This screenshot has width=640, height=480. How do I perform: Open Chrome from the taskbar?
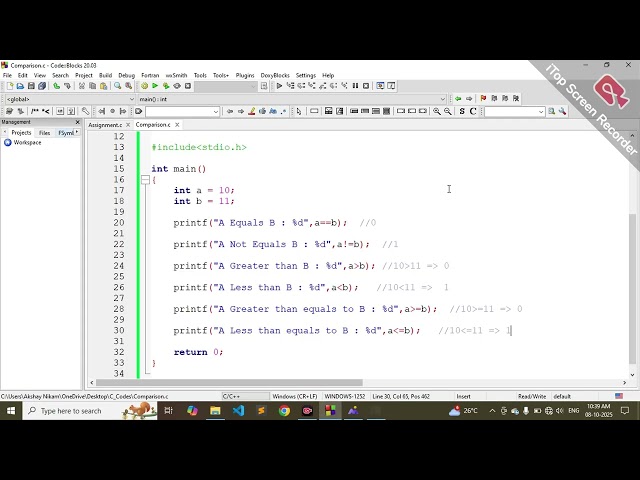[284, 411]
